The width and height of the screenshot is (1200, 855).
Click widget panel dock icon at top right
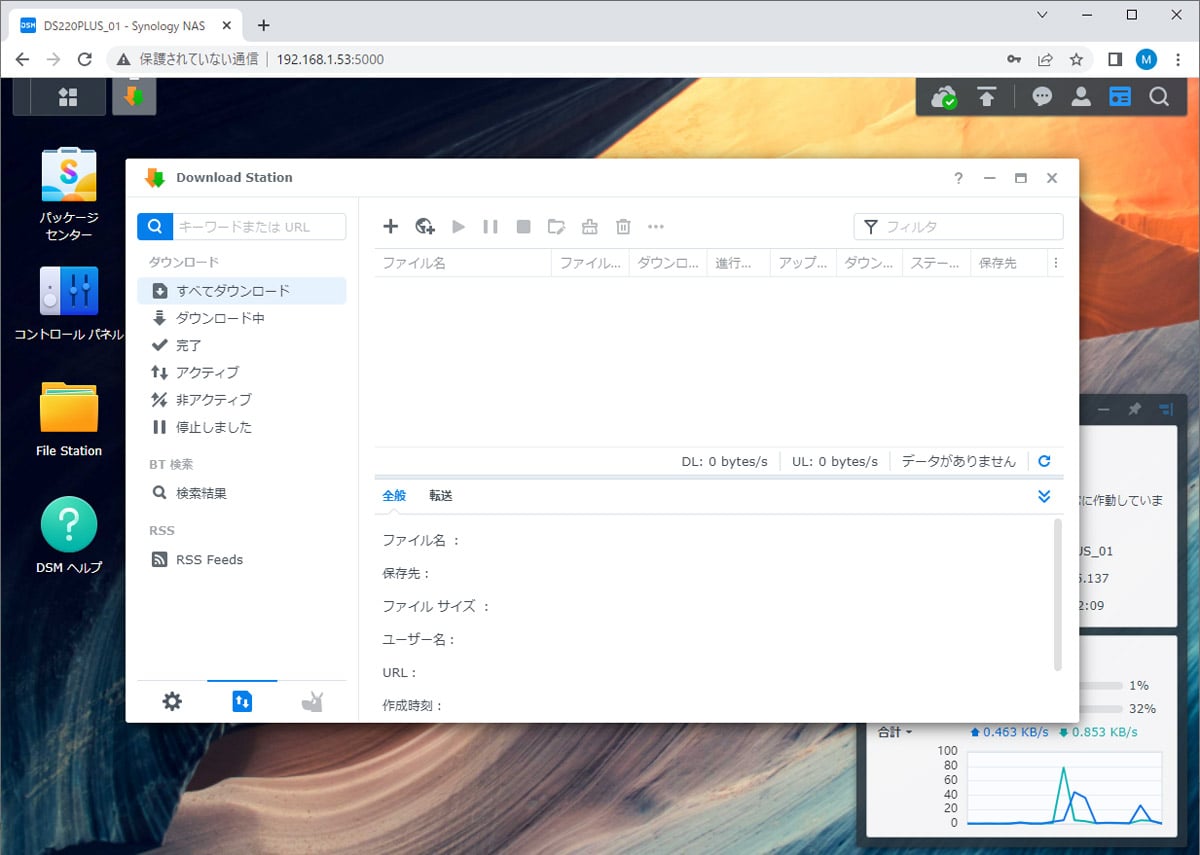pyautogui.click(x=1165, y=409)
